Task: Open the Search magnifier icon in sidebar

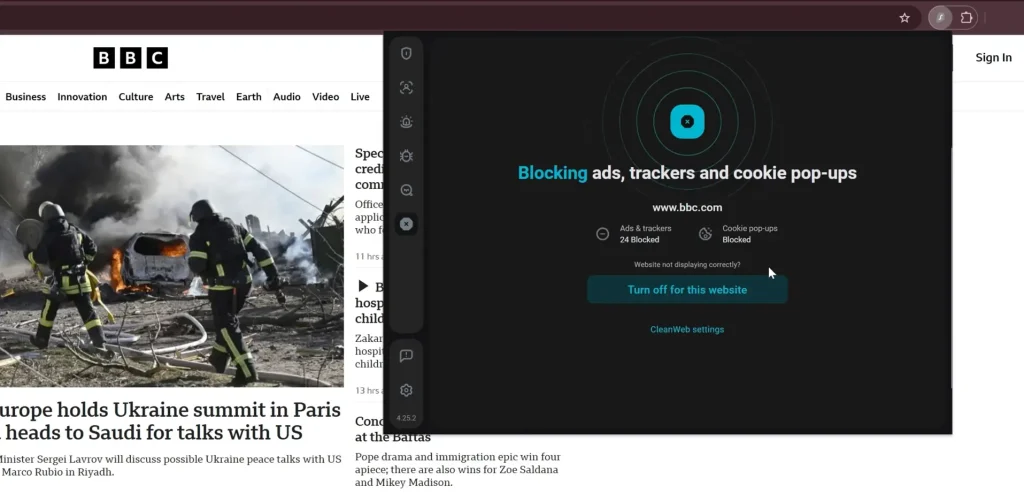Action: pyautogui.click(x=406, y=190)
